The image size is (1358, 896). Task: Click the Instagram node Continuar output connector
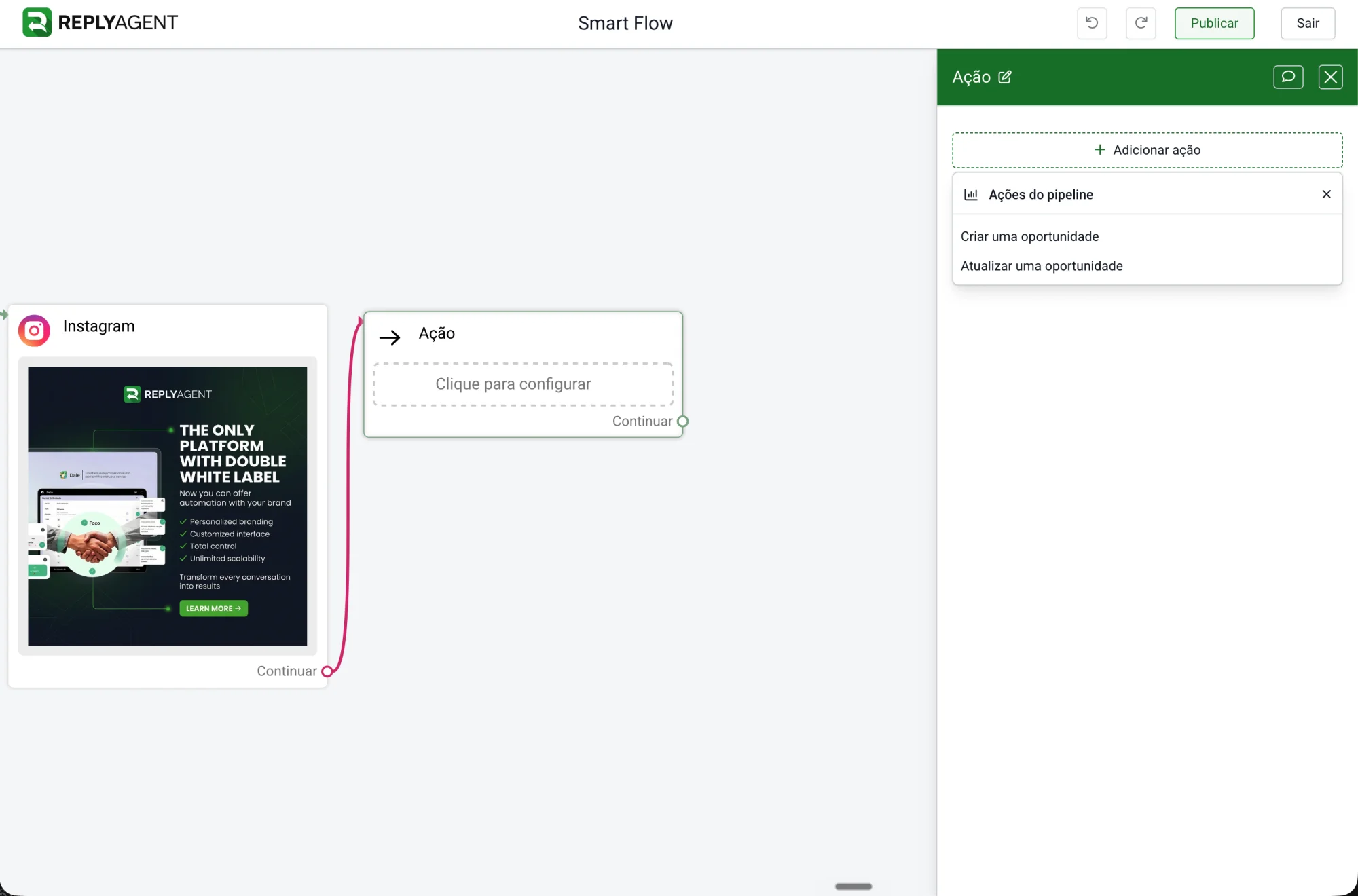click(327, 671)
